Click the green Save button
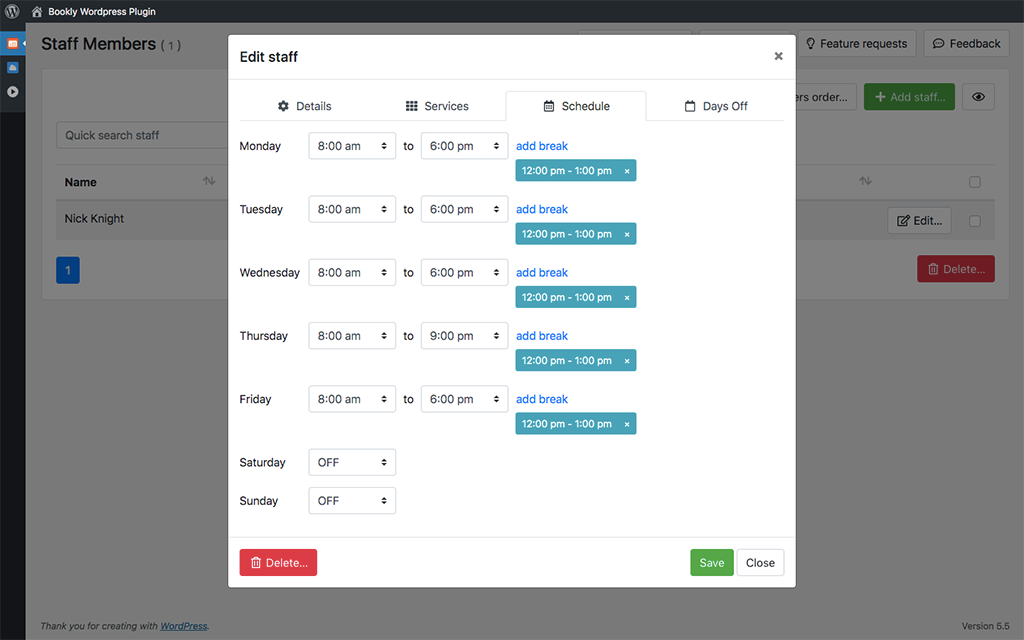The height and width of the screenshot is (640, 1024). [x=711, y=563]
